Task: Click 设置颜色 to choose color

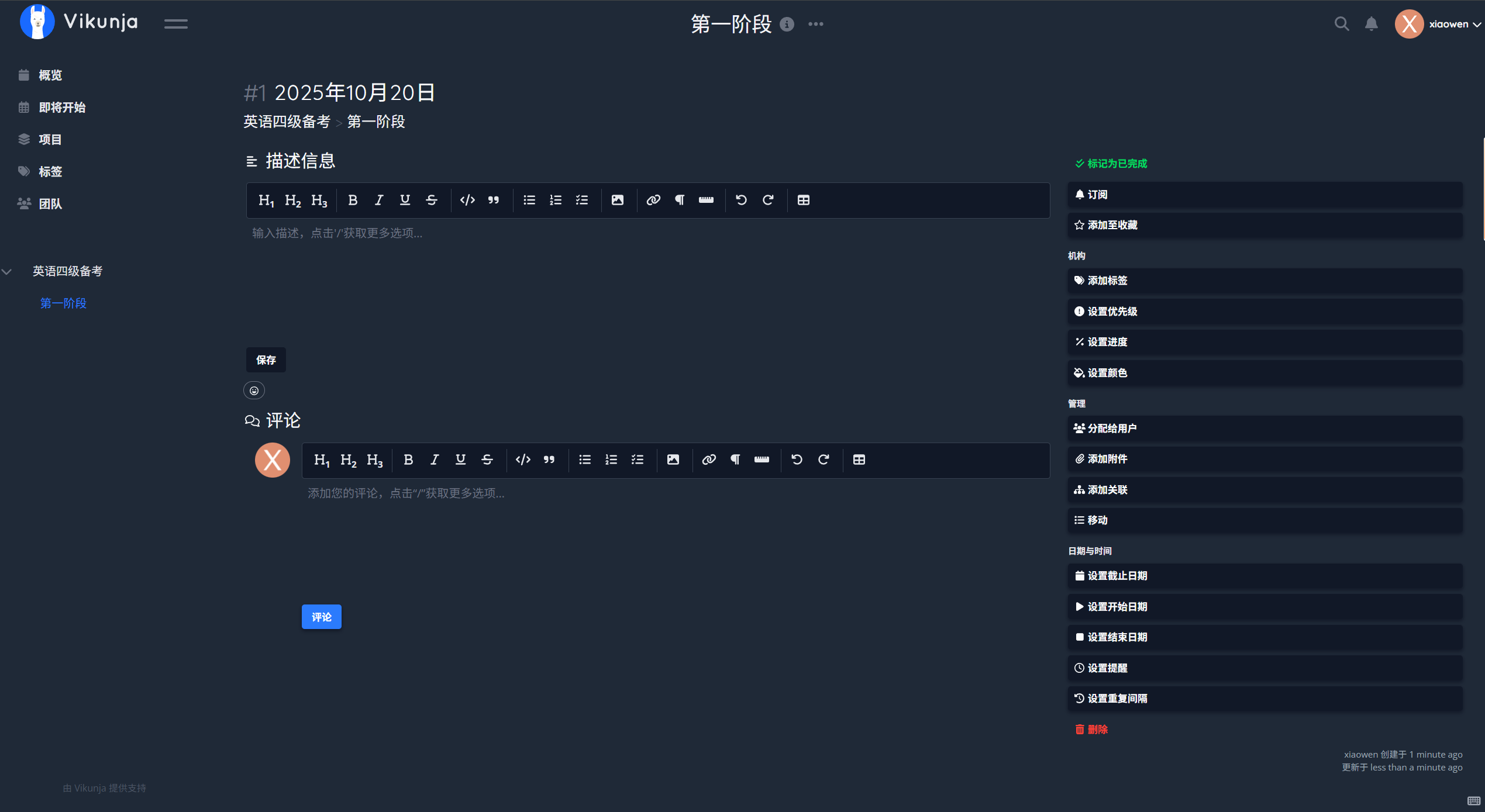Action: pos(1107,373)
